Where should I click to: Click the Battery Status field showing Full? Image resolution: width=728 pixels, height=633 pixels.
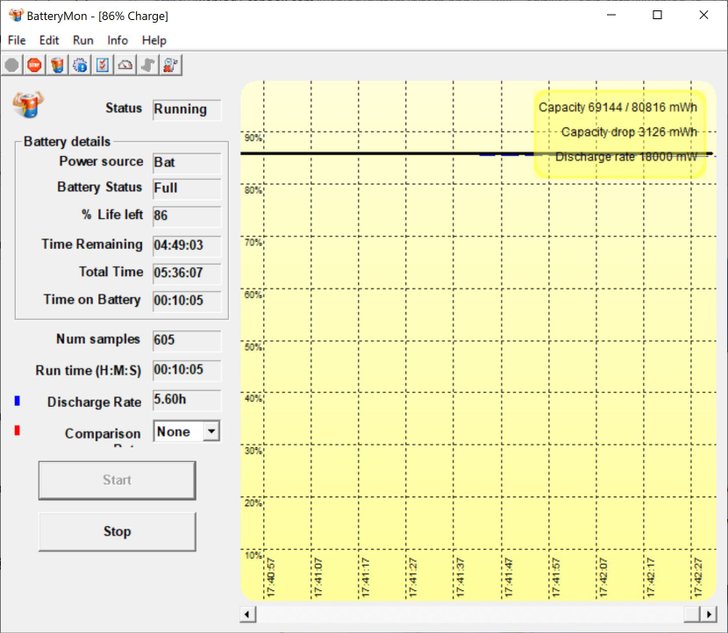click(x=187, y=189)
